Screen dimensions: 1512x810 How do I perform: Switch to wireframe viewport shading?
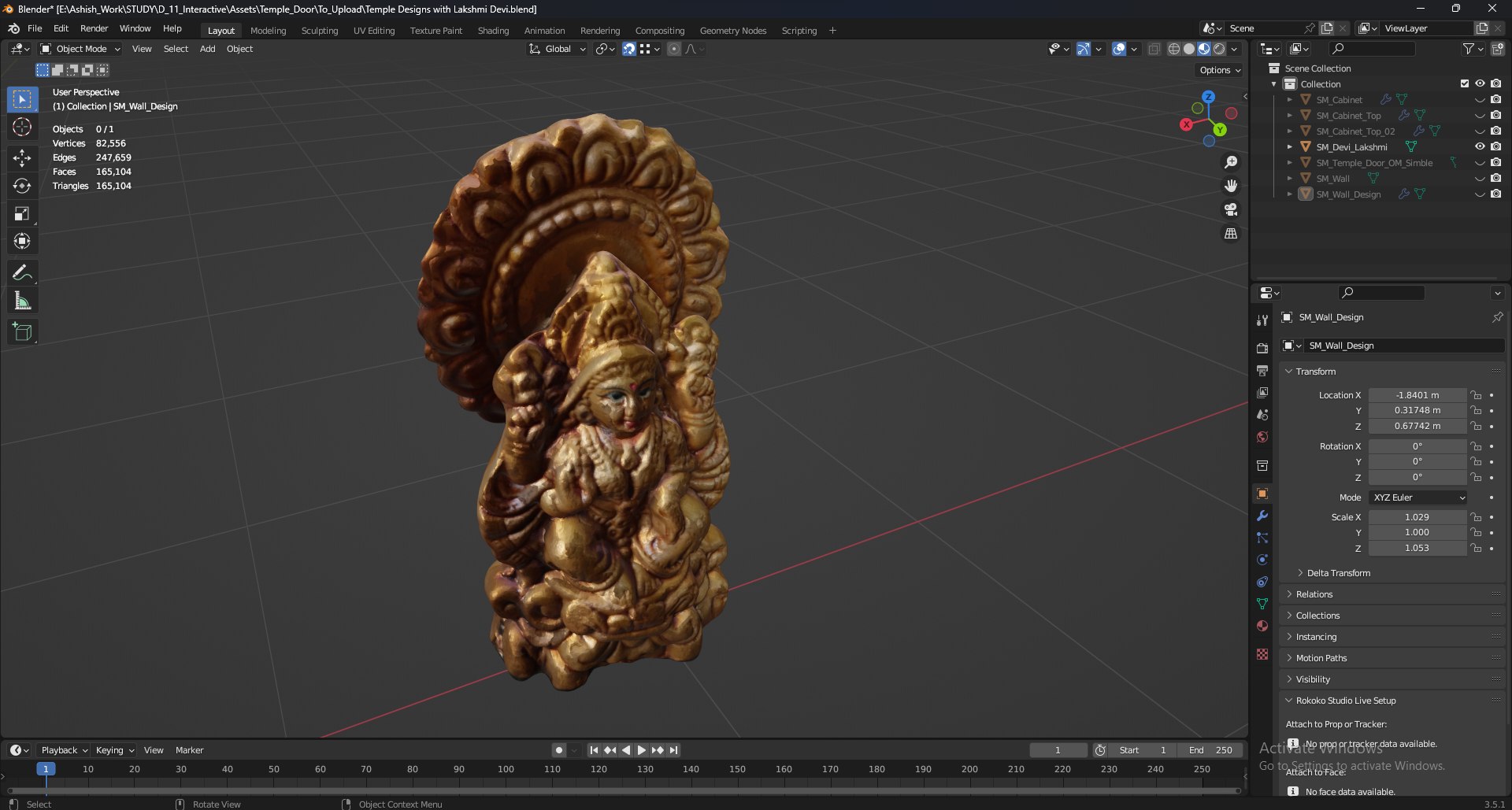tap(1174, 49)
